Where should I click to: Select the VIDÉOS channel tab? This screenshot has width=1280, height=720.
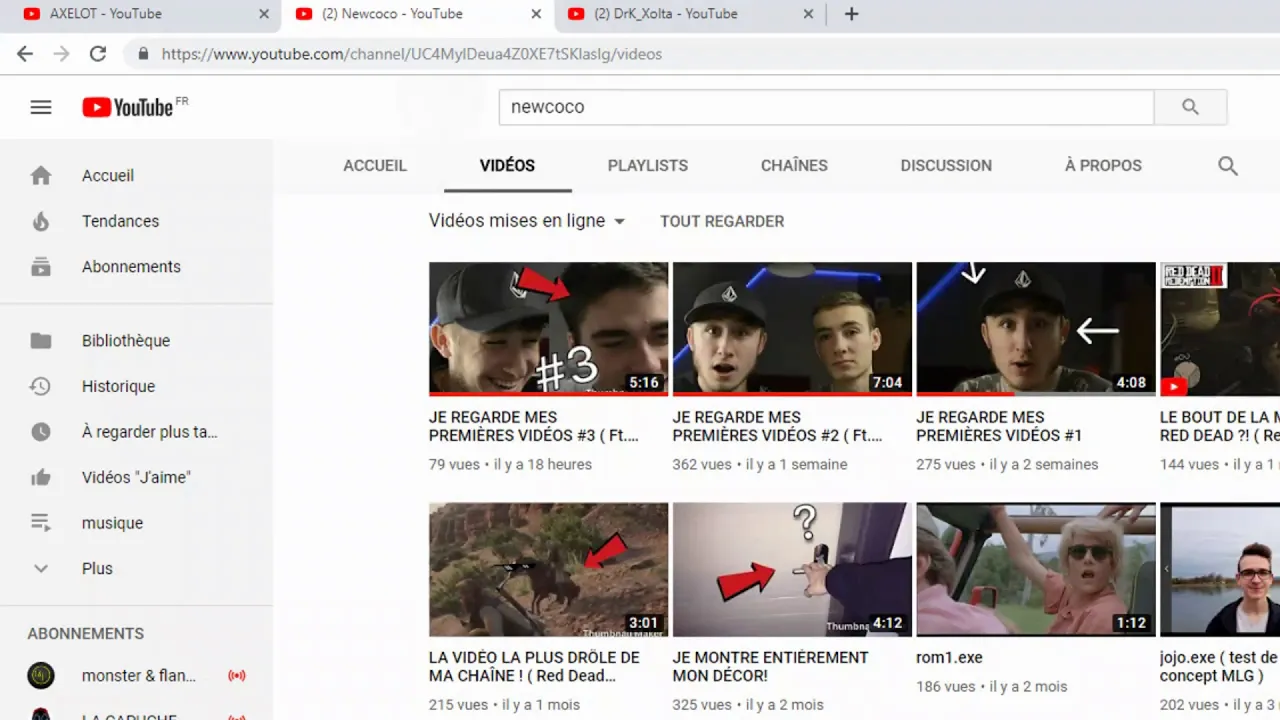click(x=507, y=166)
